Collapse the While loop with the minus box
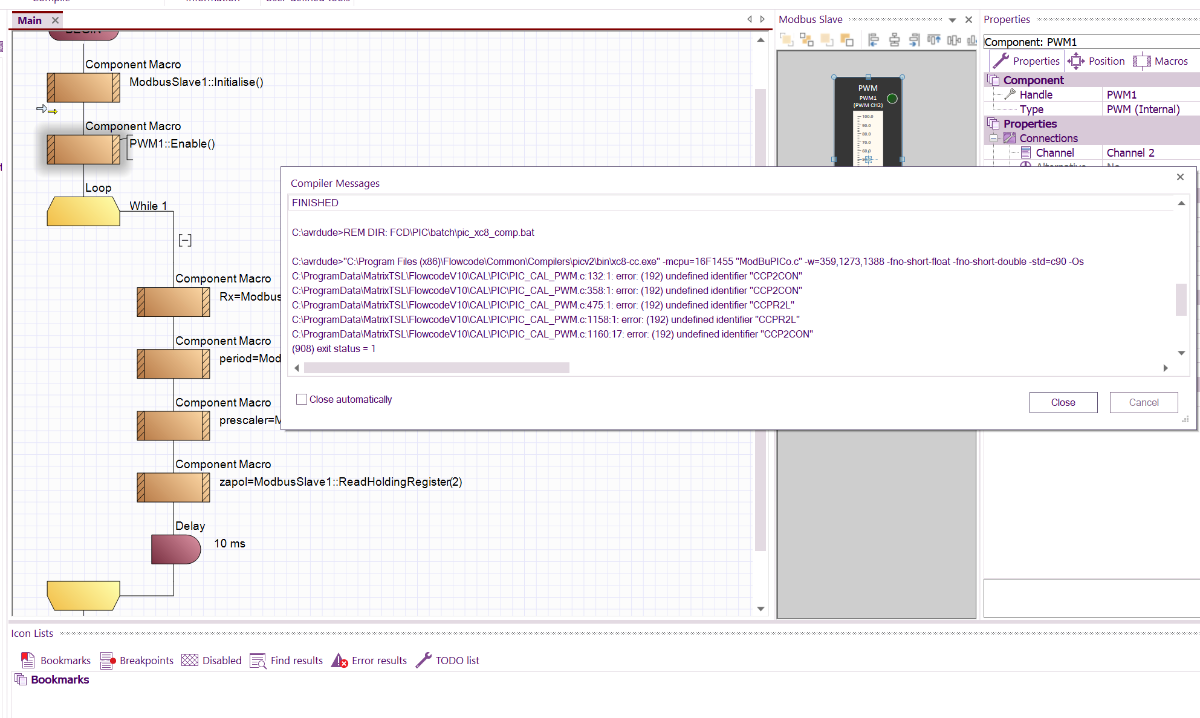 [x=184, y=240]
